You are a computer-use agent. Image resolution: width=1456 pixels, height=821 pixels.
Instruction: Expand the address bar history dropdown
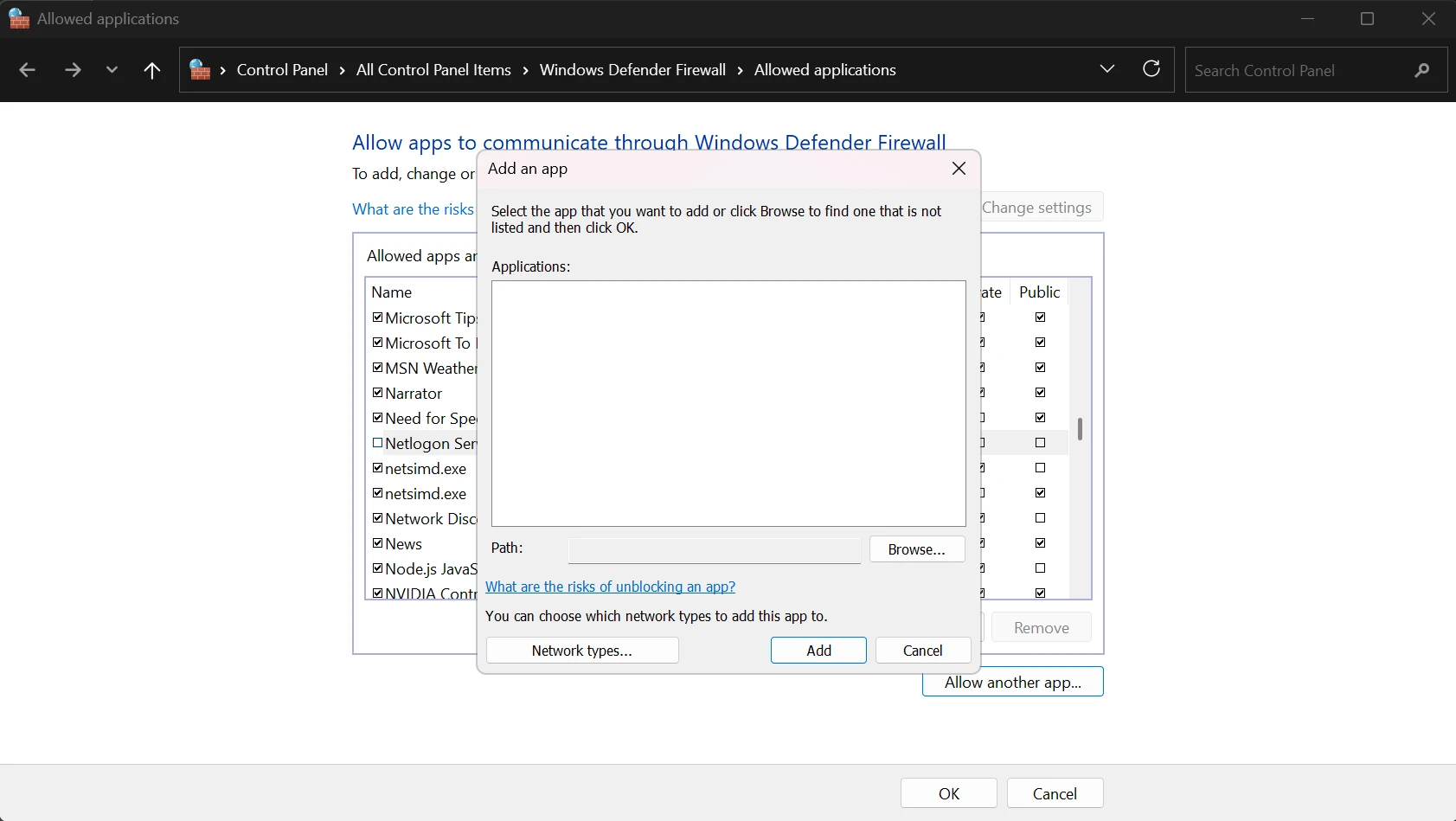[1106, 69]
